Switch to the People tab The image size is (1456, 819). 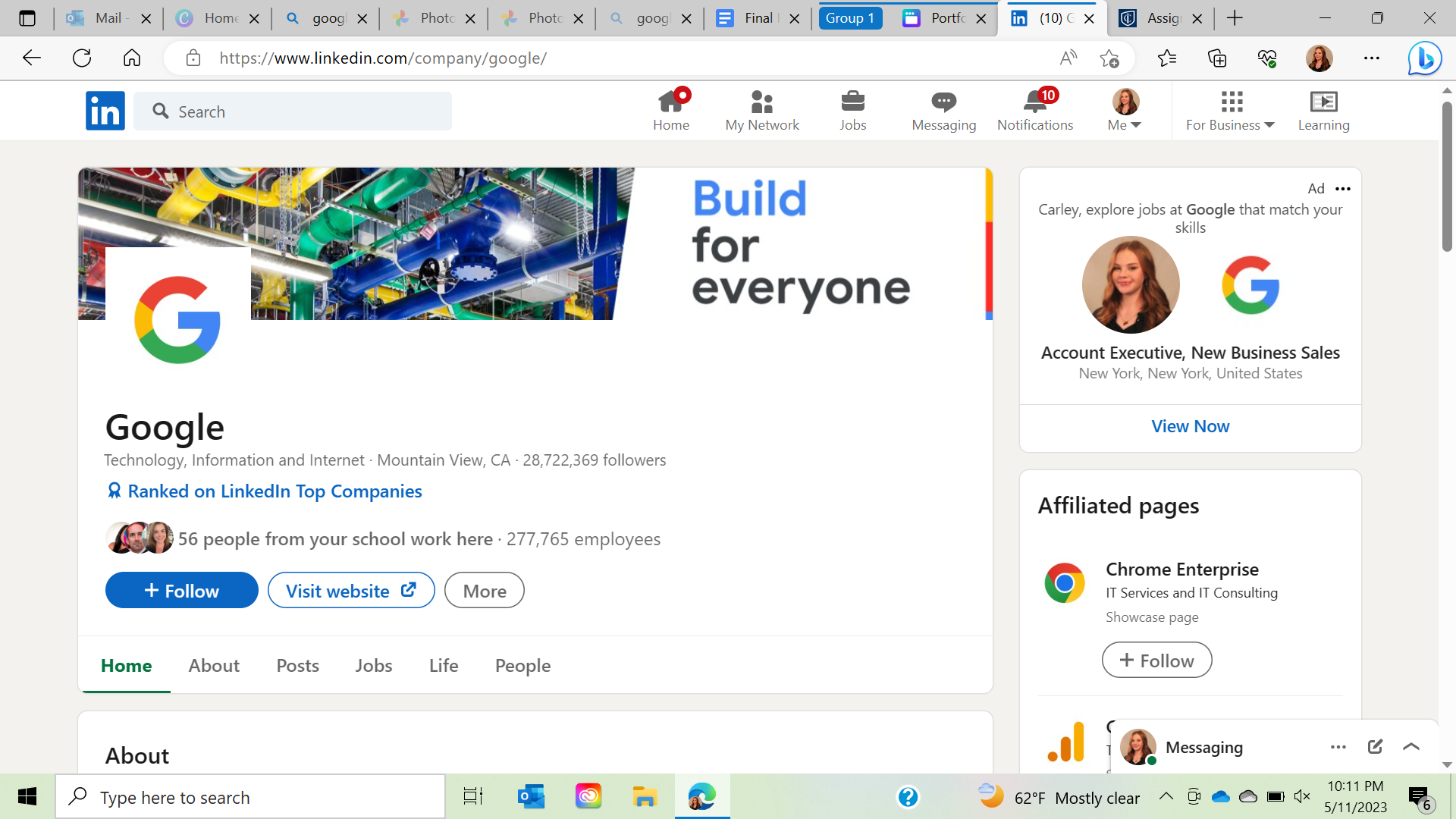coord(522,665)
